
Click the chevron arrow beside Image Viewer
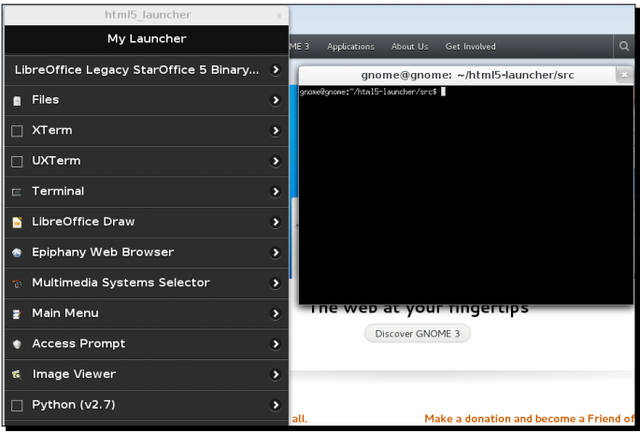pos(276,374)
